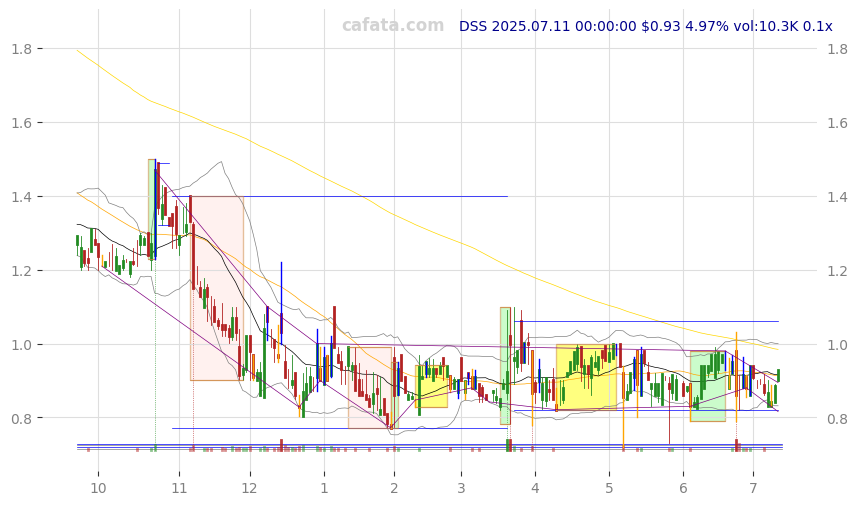The image size is (858, 505).
Task: Click the month label 4 on the time axis
Action: coord(535,488)
